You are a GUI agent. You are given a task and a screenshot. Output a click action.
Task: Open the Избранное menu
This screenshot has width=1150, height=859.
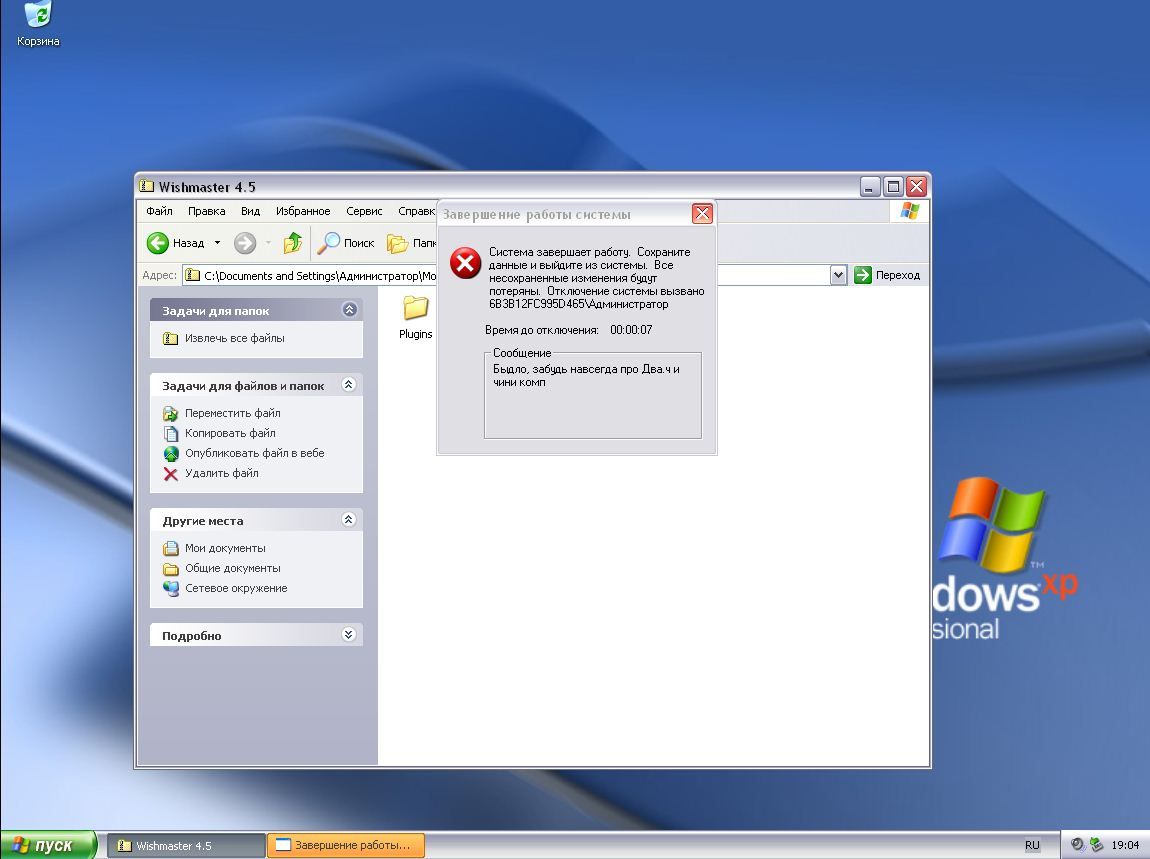(303, 211)
